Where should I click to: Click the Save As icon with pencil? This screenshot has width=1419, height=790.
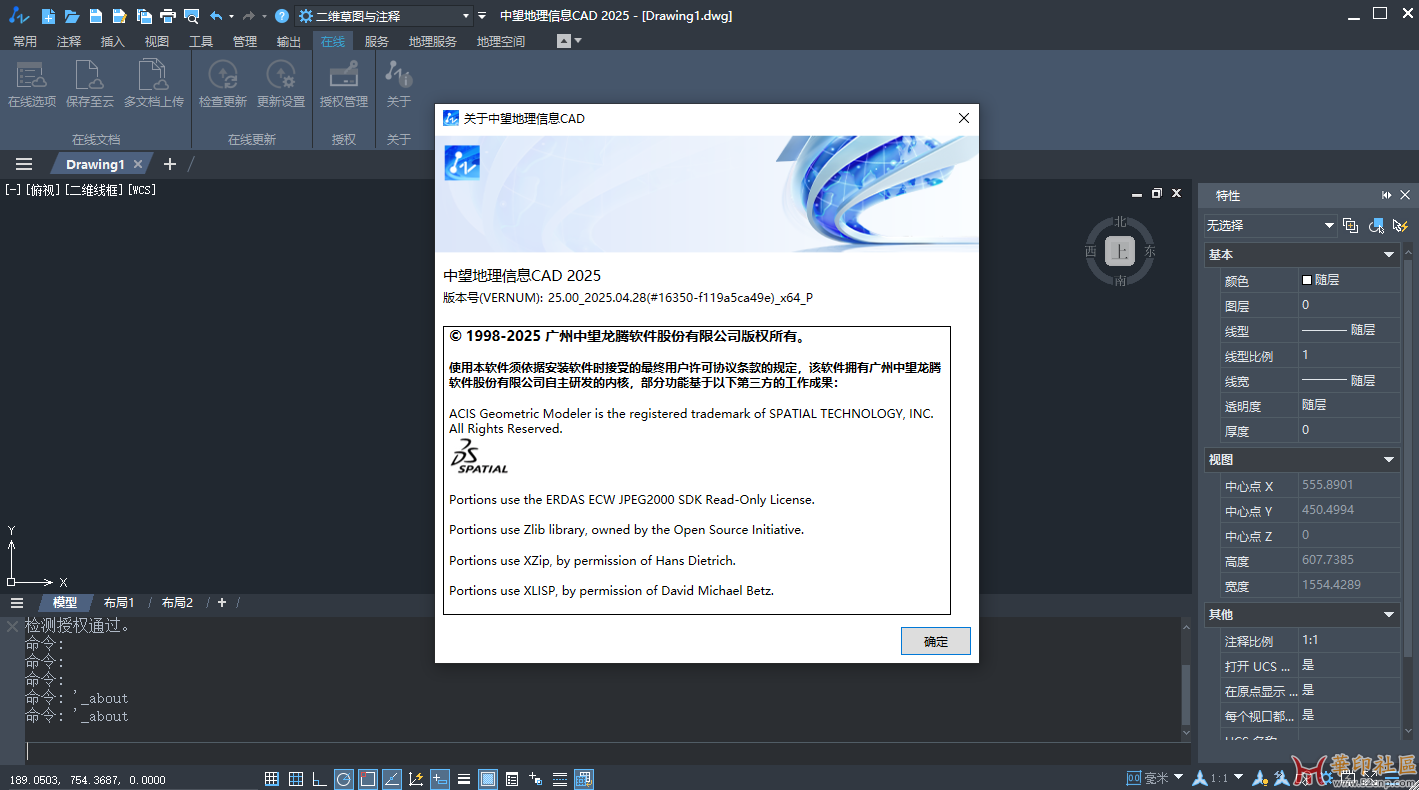point(119,16)
